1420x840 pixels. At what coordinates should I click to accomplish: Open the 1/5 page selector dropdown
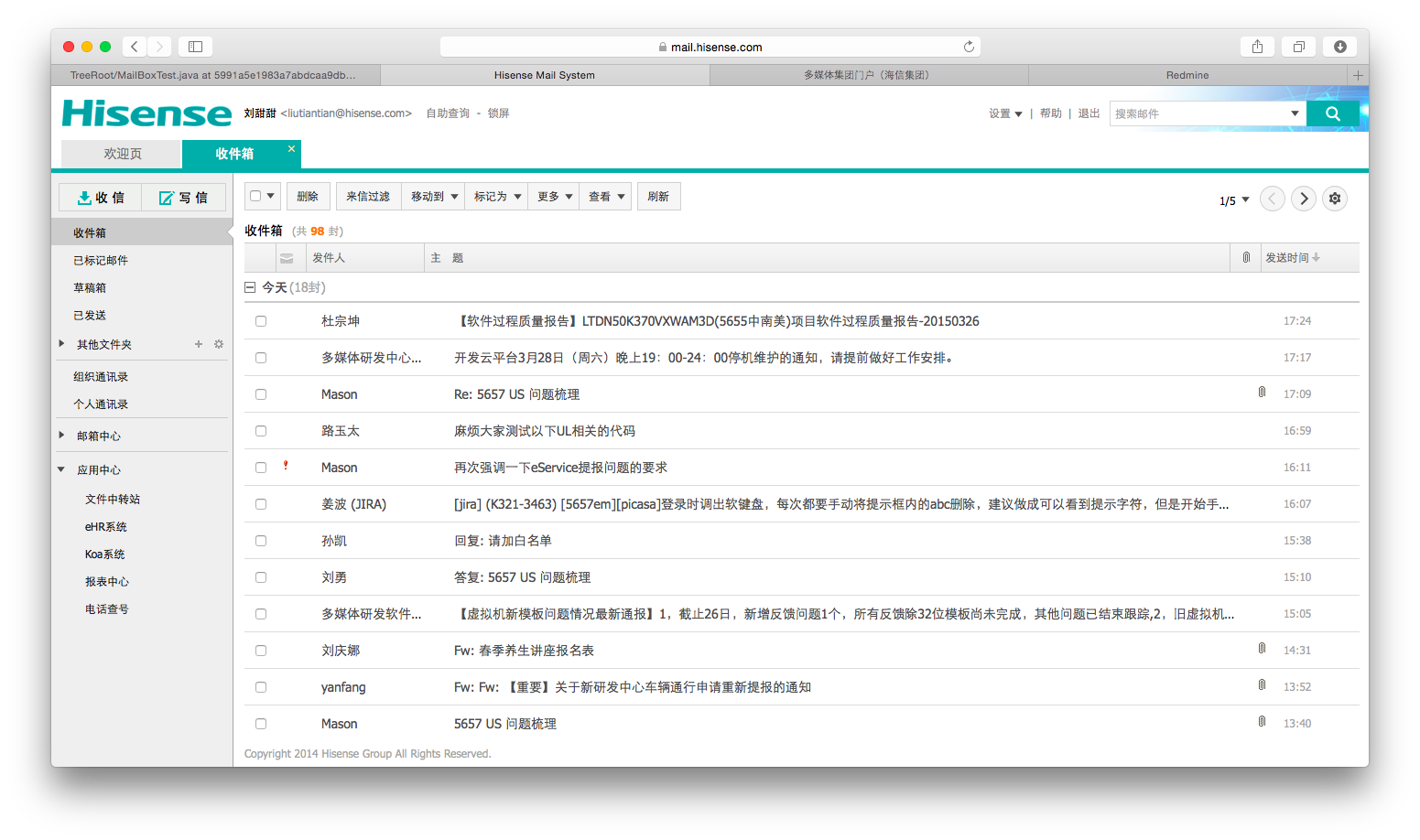click(1234, 200)
